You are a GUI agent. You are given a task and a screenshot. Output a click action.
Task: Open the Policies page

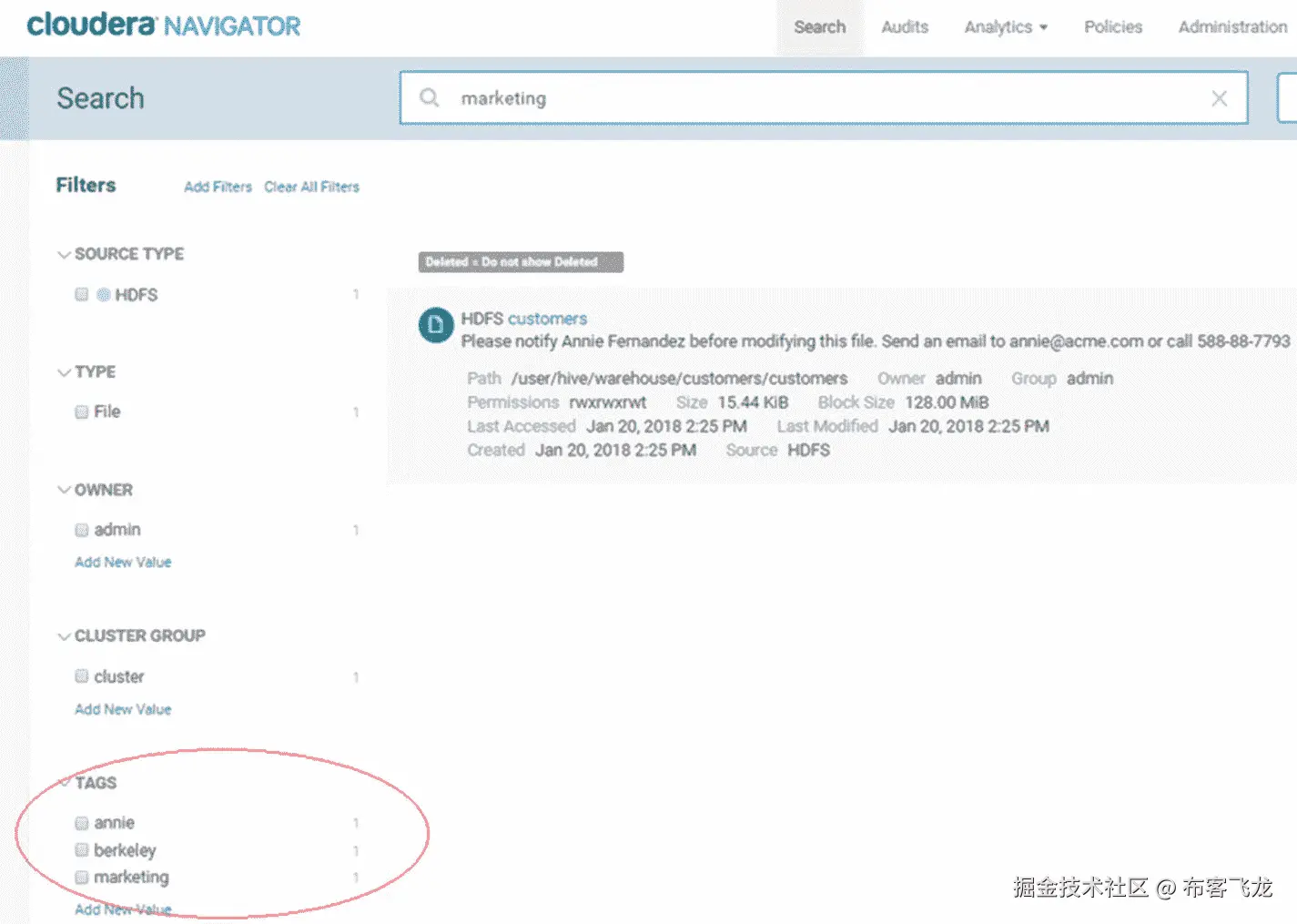pyautogui.click(x=1112, y=26)
